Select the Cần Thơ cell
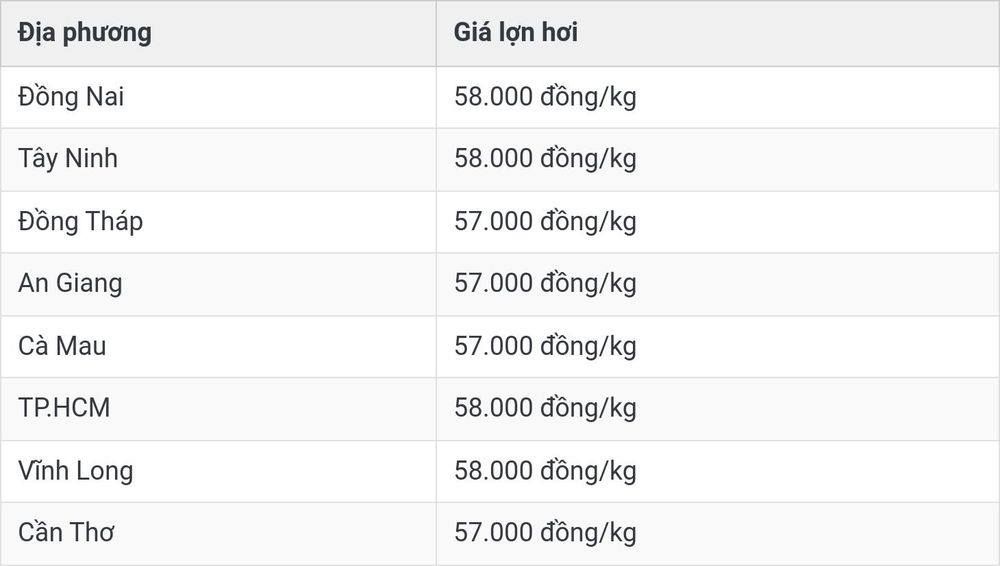The image size is (1000, 566). (x=218, y=533)
